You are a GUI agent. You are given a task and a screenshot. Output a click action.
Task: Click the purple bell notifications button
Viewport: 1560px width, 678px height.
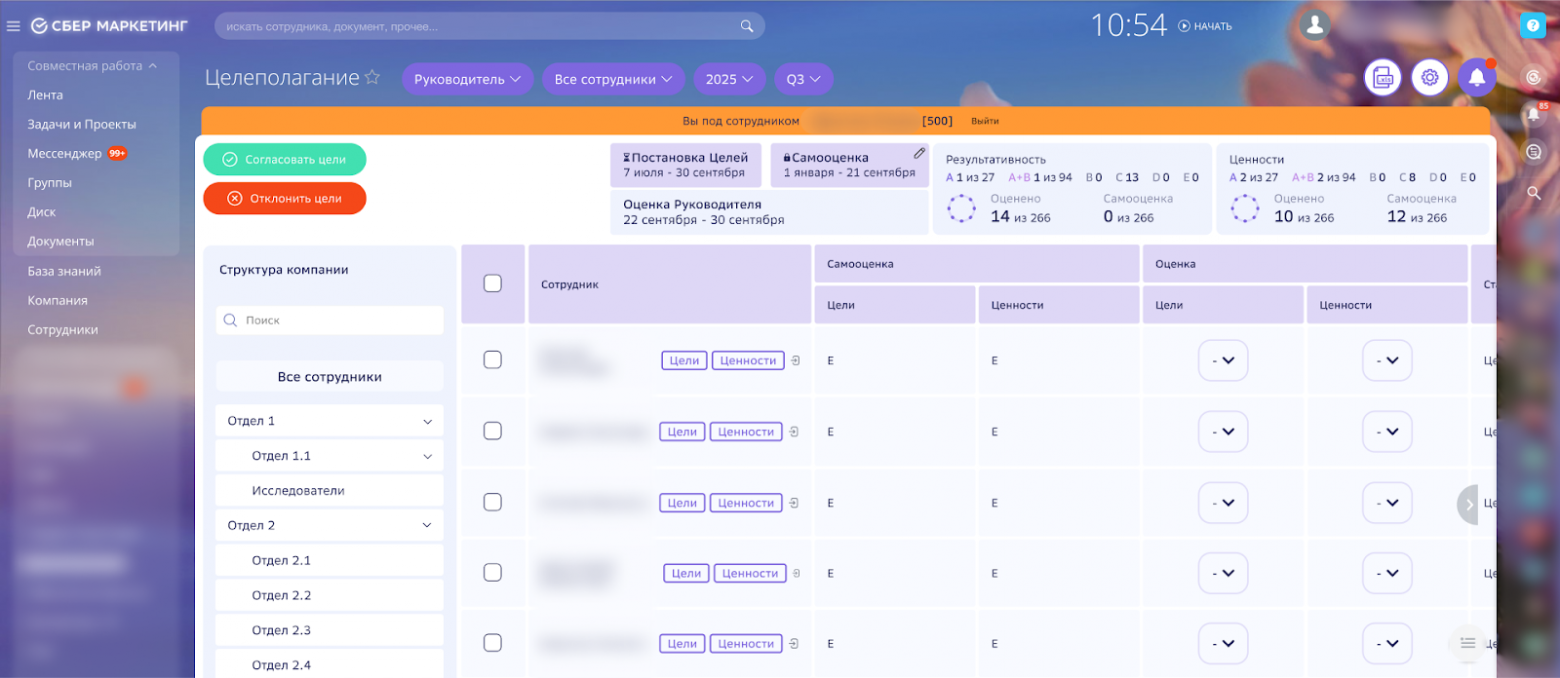(1476, 78)
